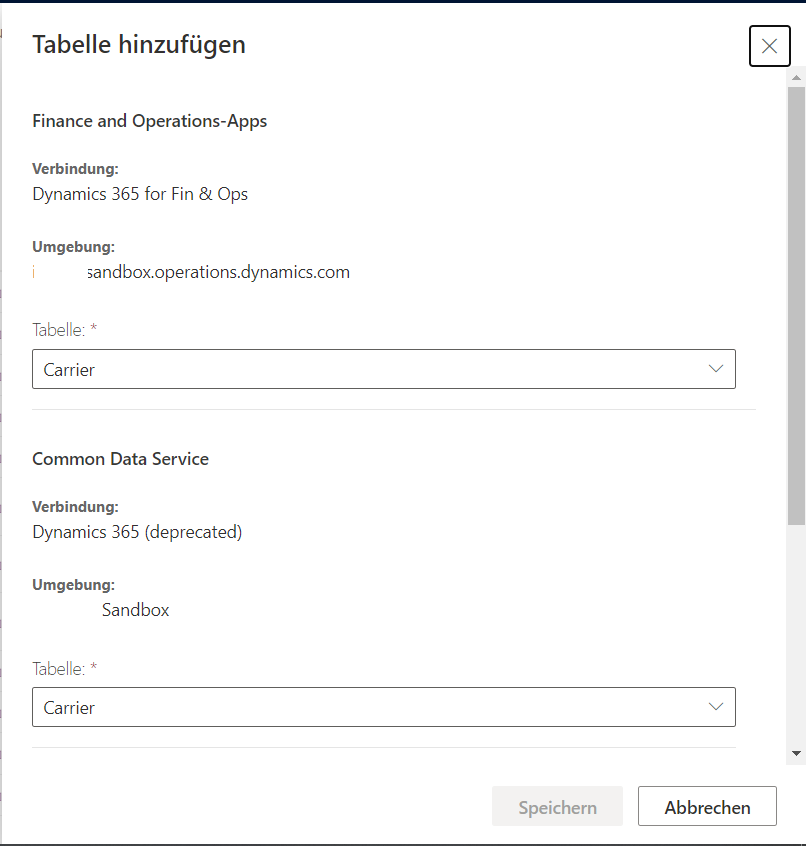Click Verbindung label under Finance and Operations-Apps

tap(75, 169)
